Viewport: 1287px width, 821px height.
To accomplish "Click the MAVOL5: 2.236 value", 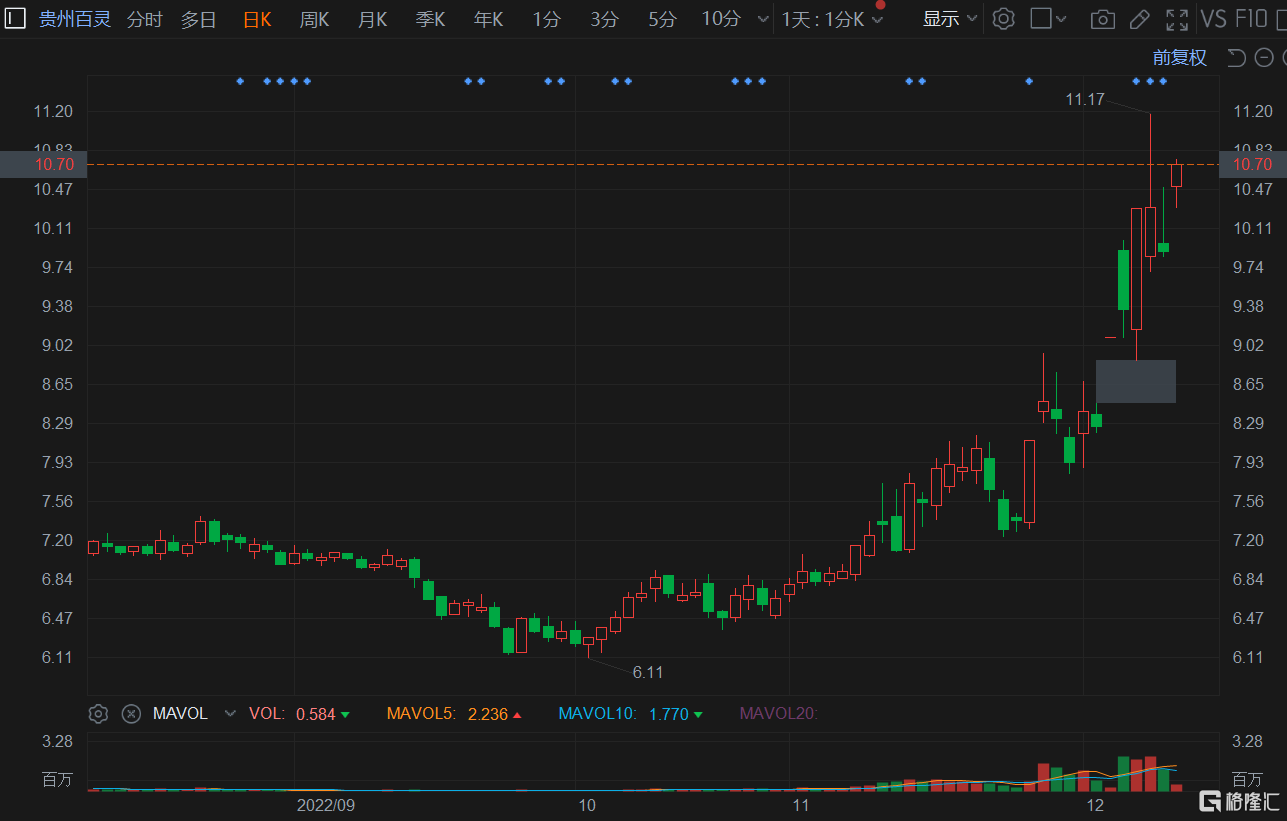I will pos(488,714).
